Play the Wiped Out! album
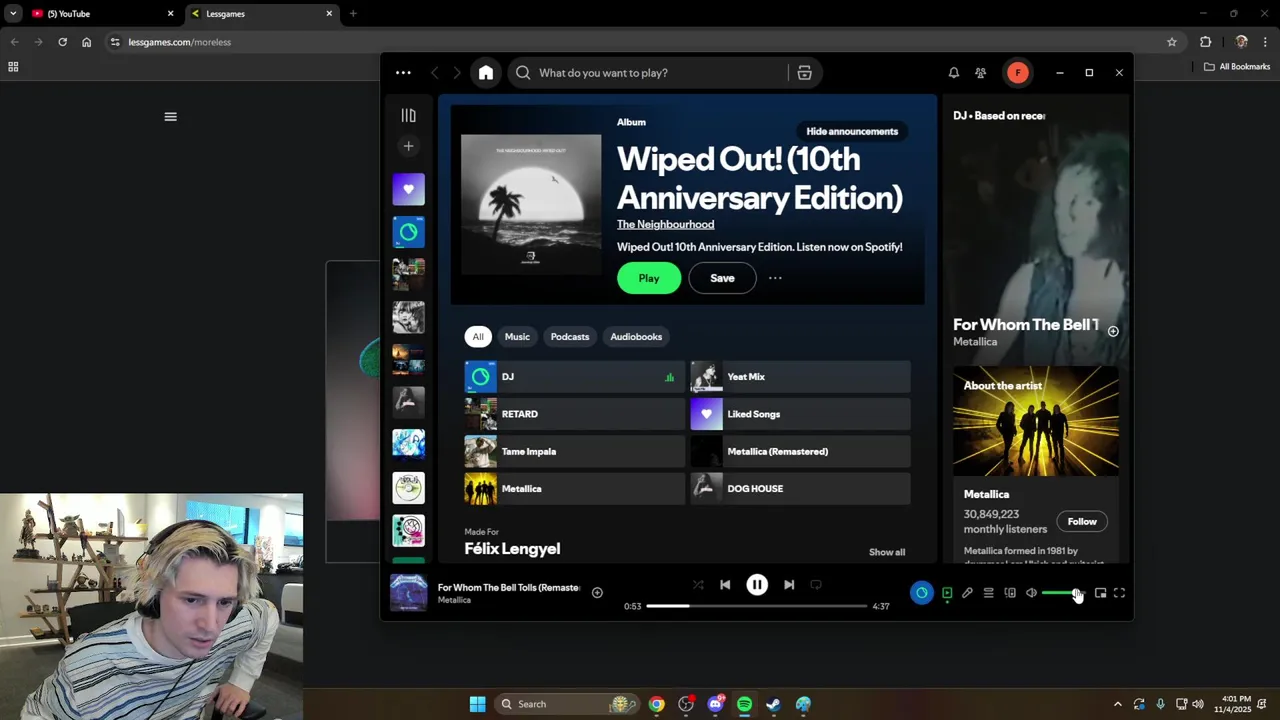 pos(649,278)
